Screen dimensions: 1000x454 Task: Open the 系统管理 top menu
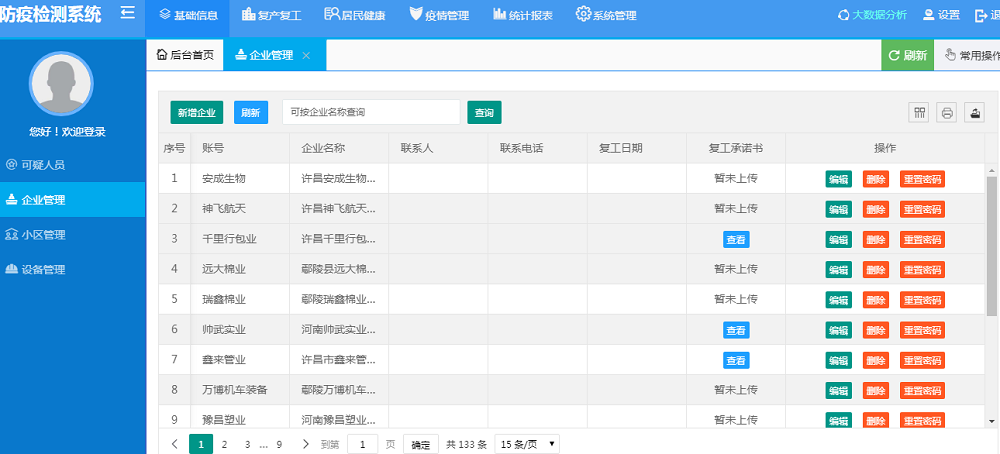point(606,15)
